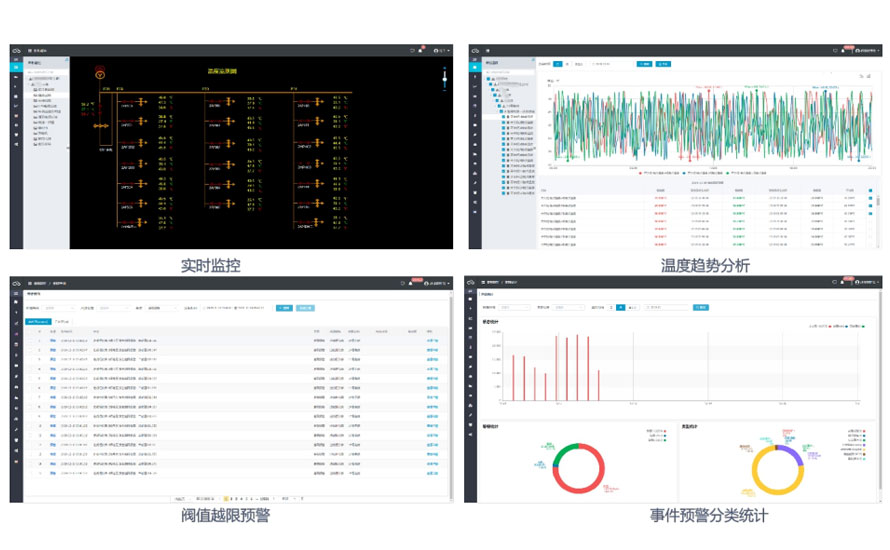Click the orange bus-tie breaker symbol in the diagram
This screenshot has height=550, width=890.
click(x=98, y=127)
